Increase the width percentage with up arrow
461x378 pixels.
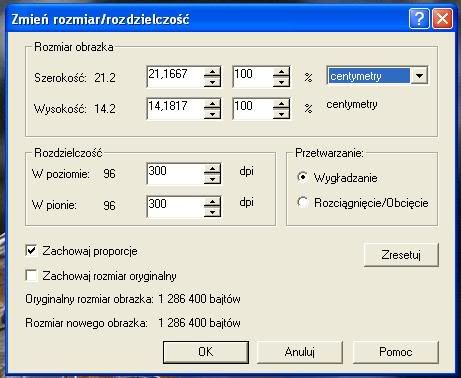281,72
